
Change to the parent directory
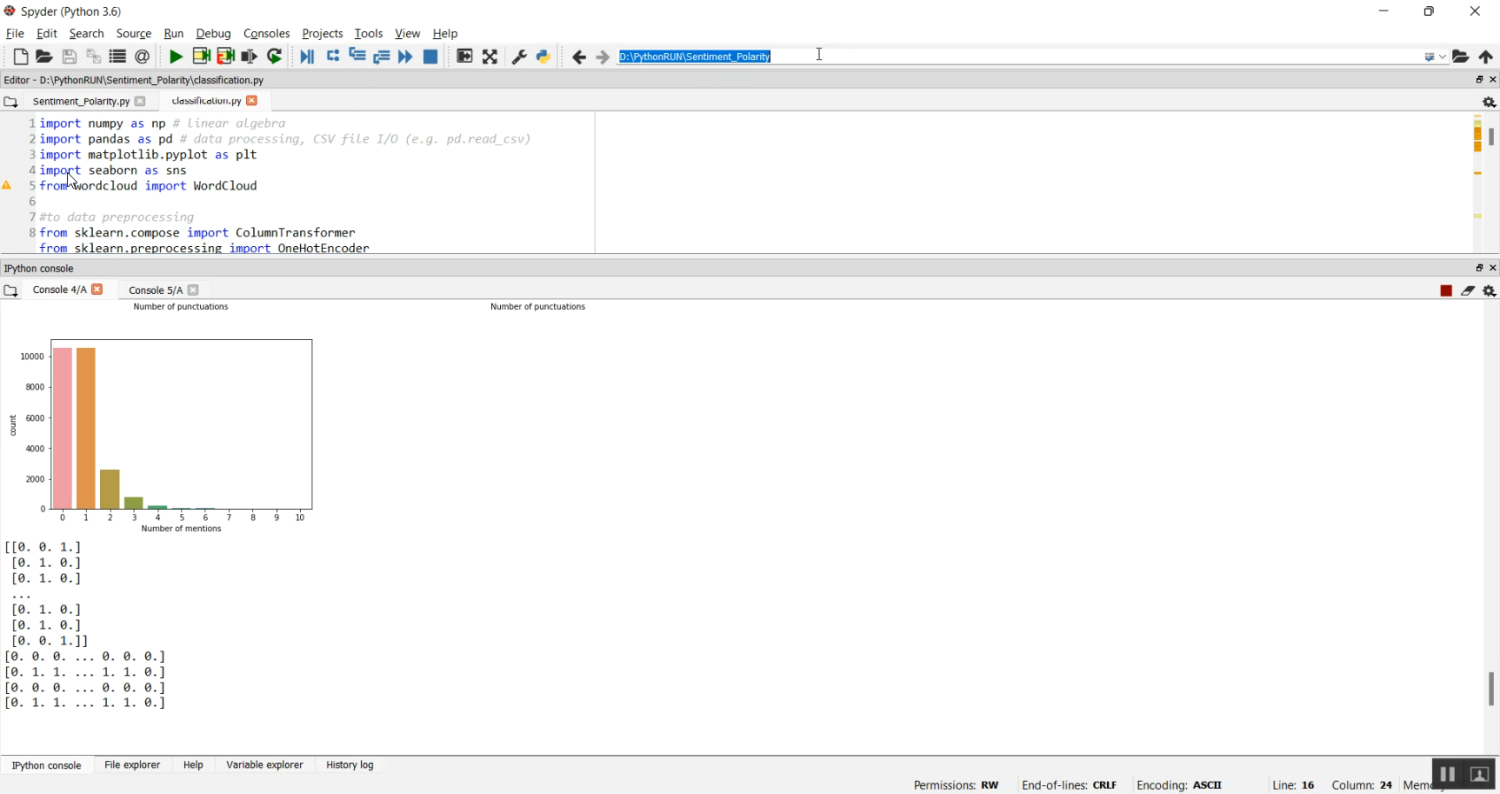(x=1486, y=57)
